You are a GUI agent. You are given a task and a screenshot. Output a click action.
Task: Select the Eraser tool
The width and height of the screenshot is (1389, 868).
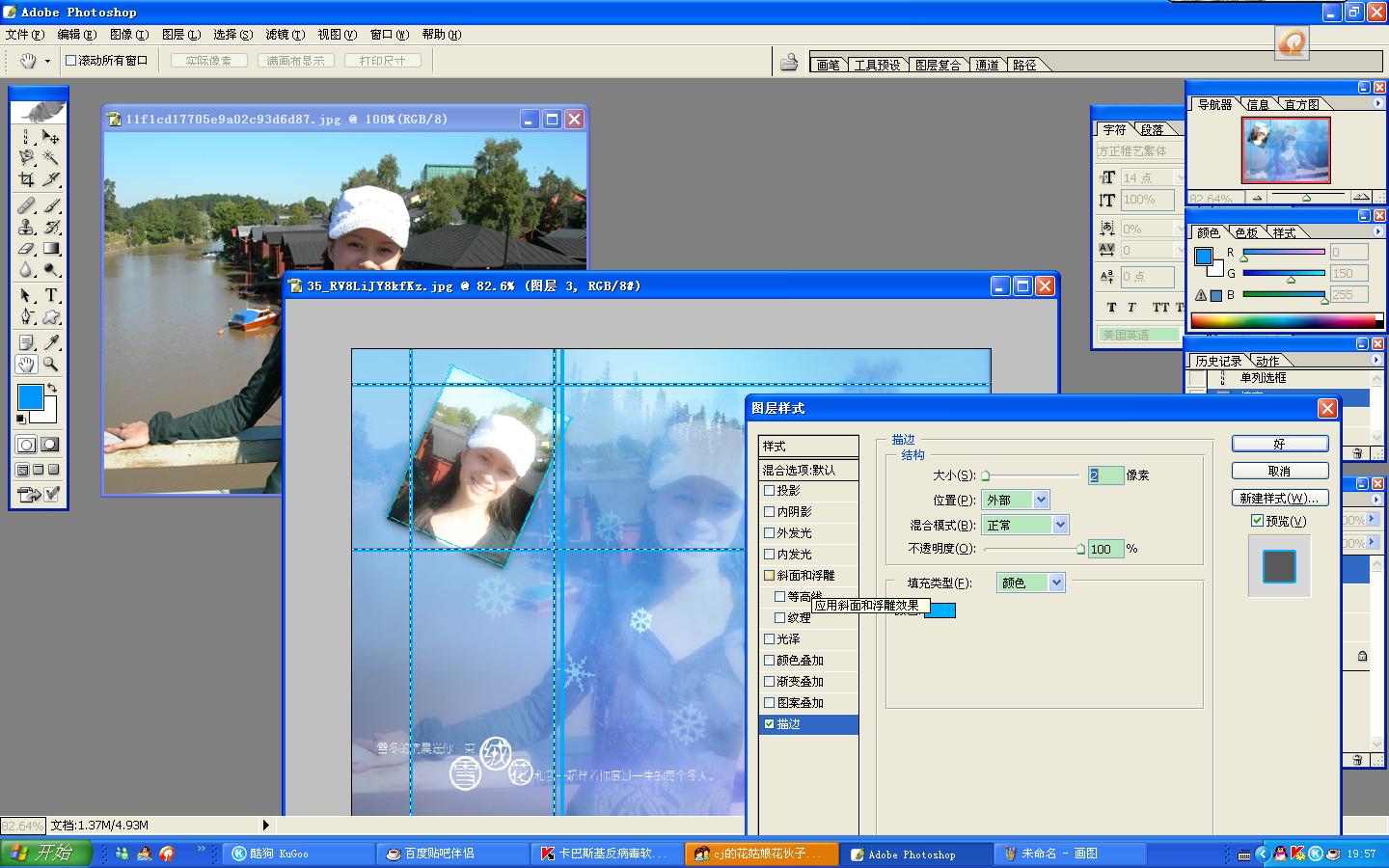(x=26, y=248)
